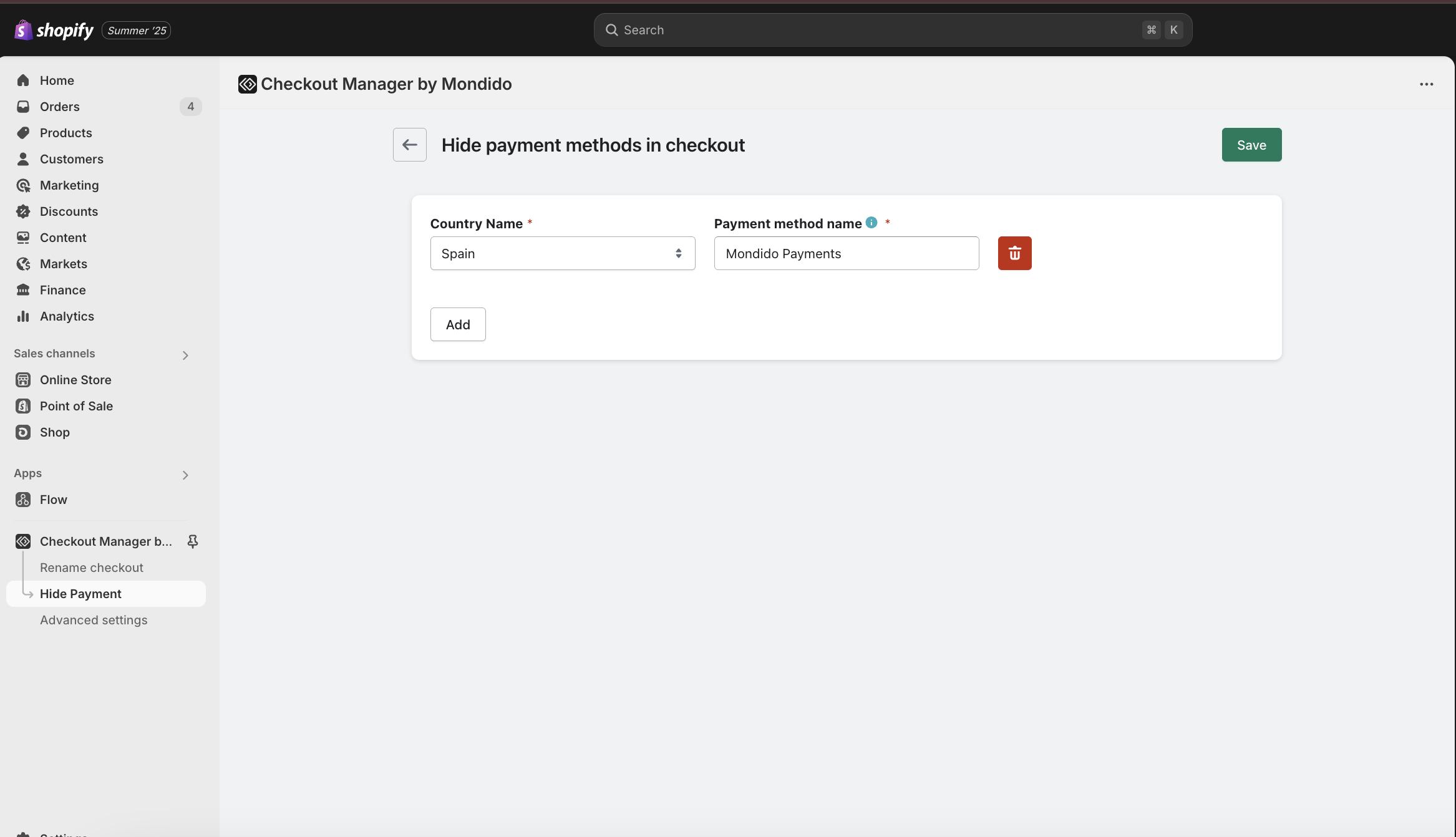Open the Orders inbox icon

click(x=23, y=107)
